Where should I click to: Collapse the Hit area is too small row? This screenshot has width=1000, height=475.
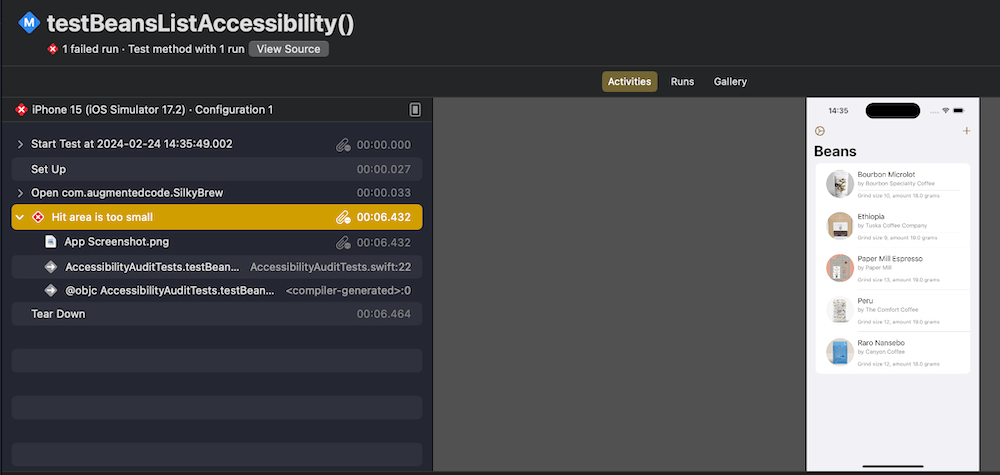(x=21, y=217)
